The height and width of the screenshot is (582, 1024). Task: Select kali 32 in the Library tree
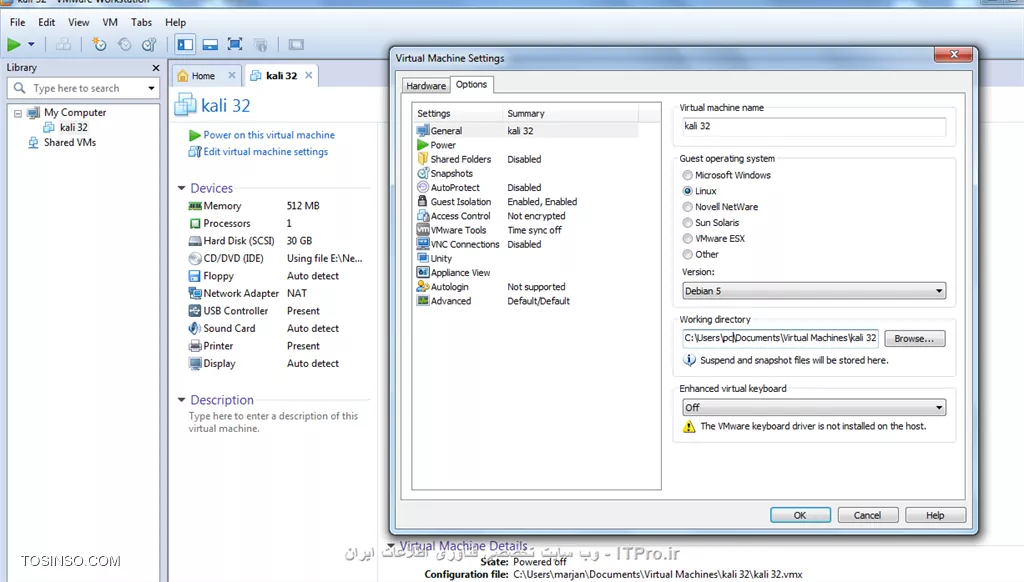(x=73, y=127)
